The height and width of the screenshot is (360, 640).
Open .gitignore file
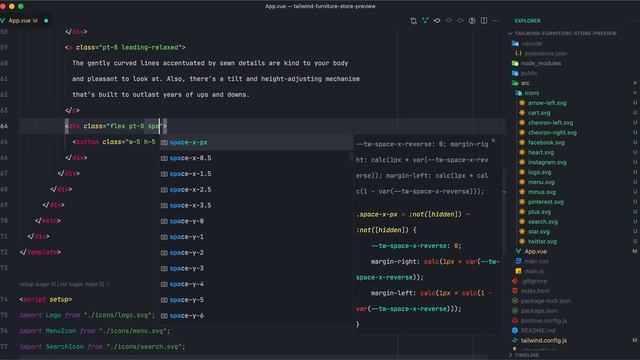click(x=534, y=281)
